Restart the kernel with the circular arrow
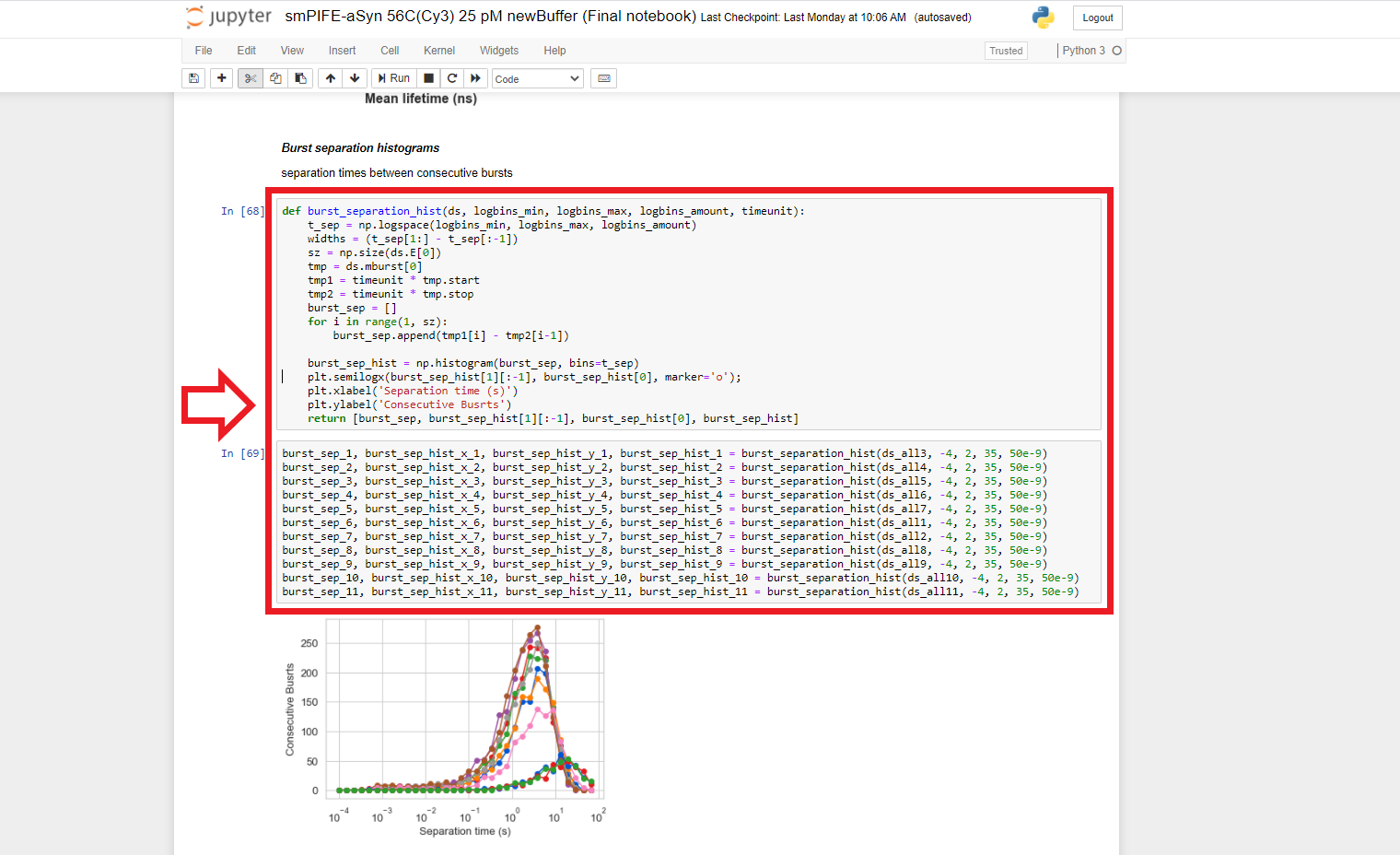 pos(452,78)
